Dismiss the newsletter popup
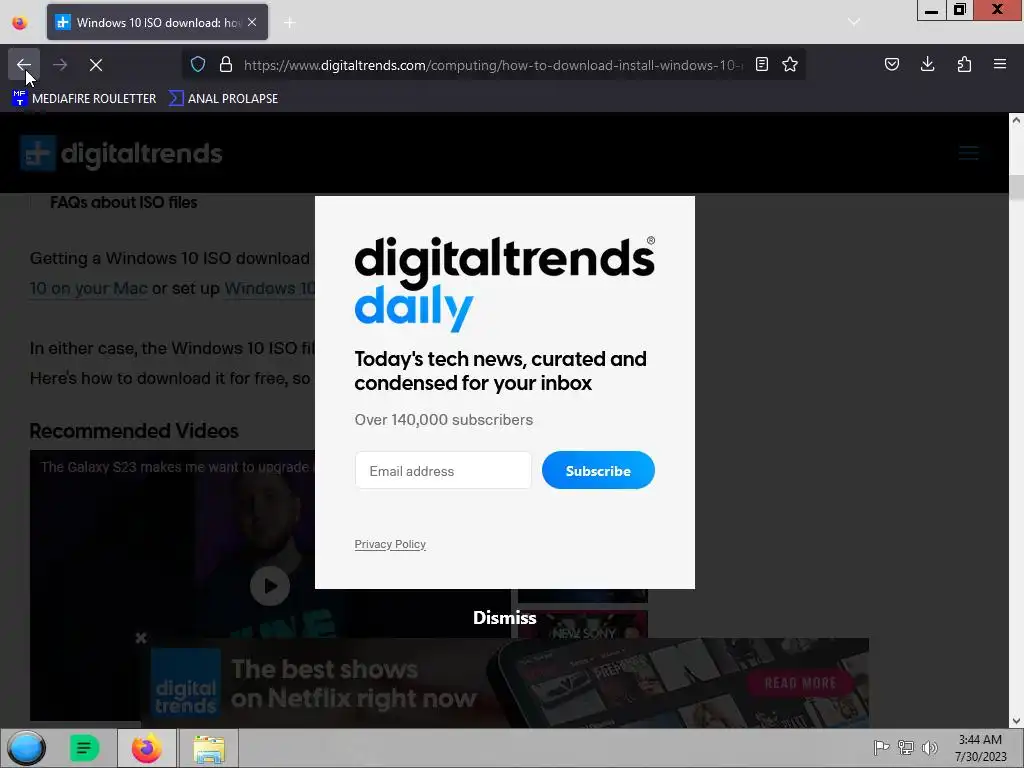1024x768 pixels. tap(505, 618)
